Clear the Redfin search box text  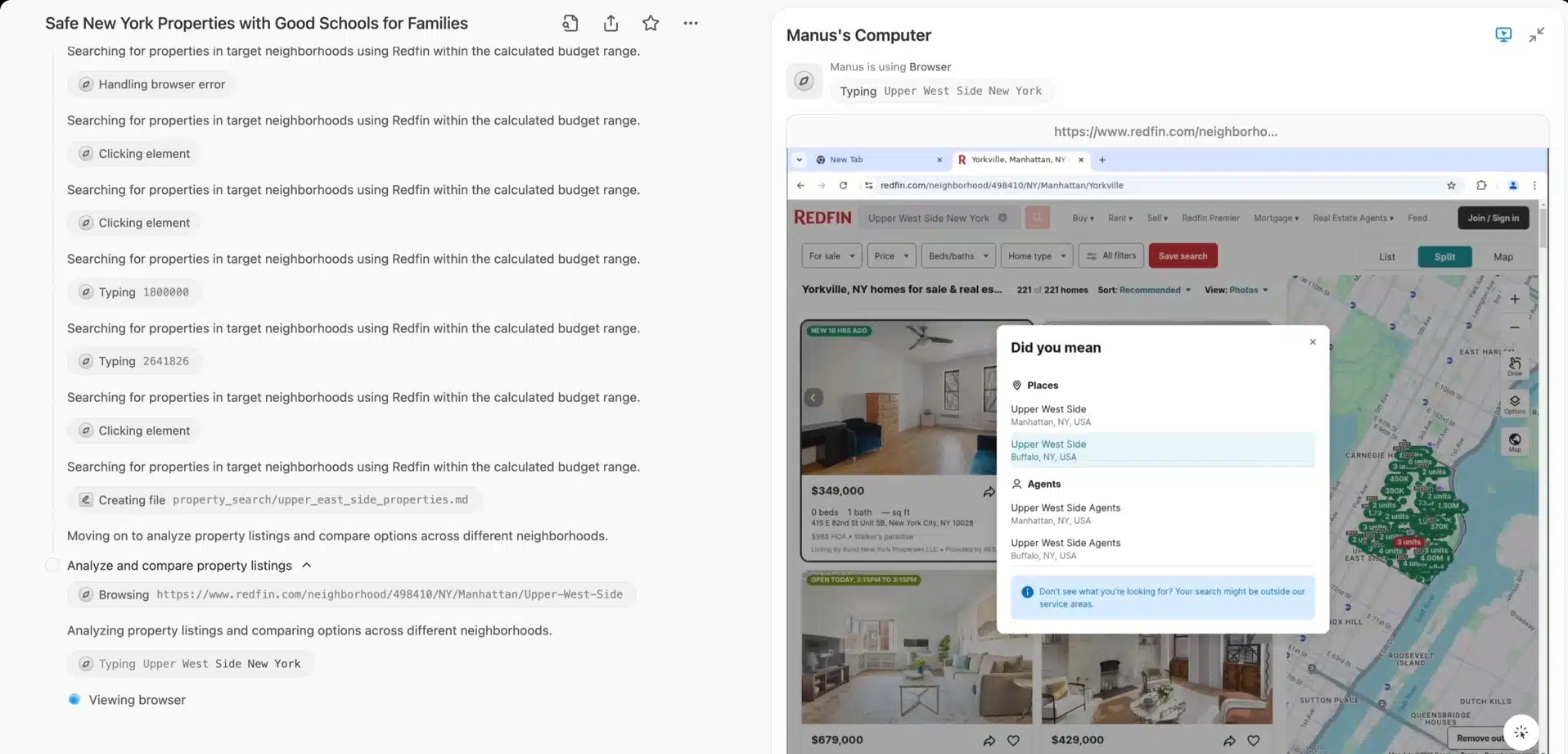coord(1003,218)
